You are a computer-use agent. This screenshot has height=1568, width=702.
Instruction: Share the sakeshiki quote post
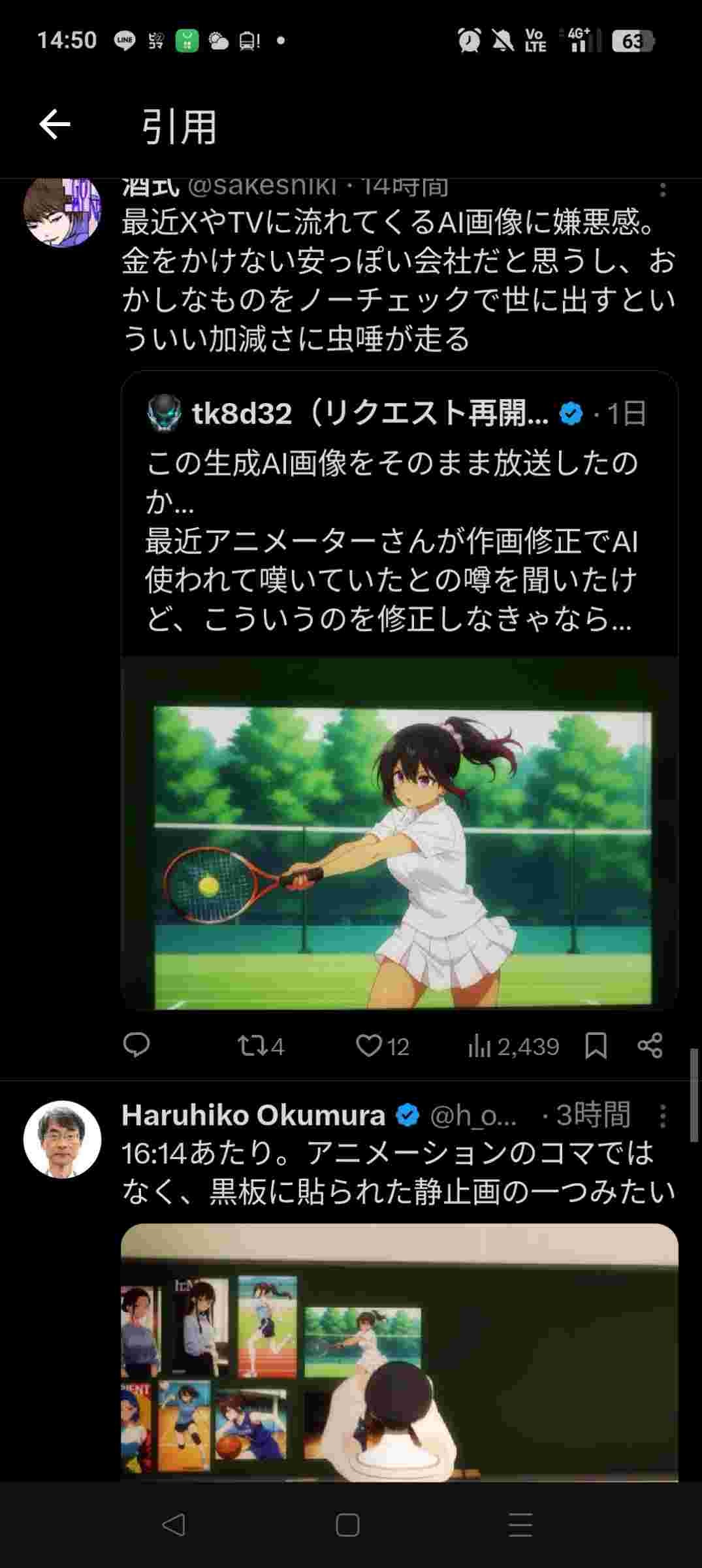[x=650, y=1046]
